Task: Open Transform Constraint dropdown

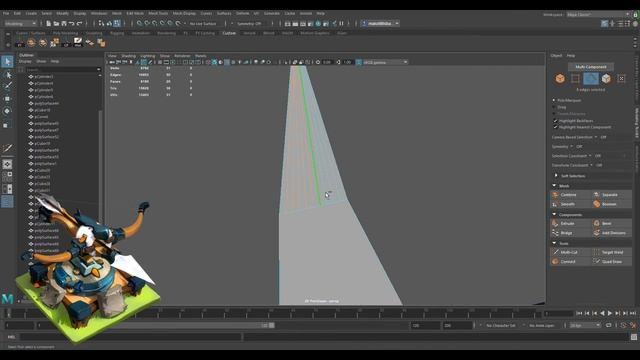Action: pos(572,165)
